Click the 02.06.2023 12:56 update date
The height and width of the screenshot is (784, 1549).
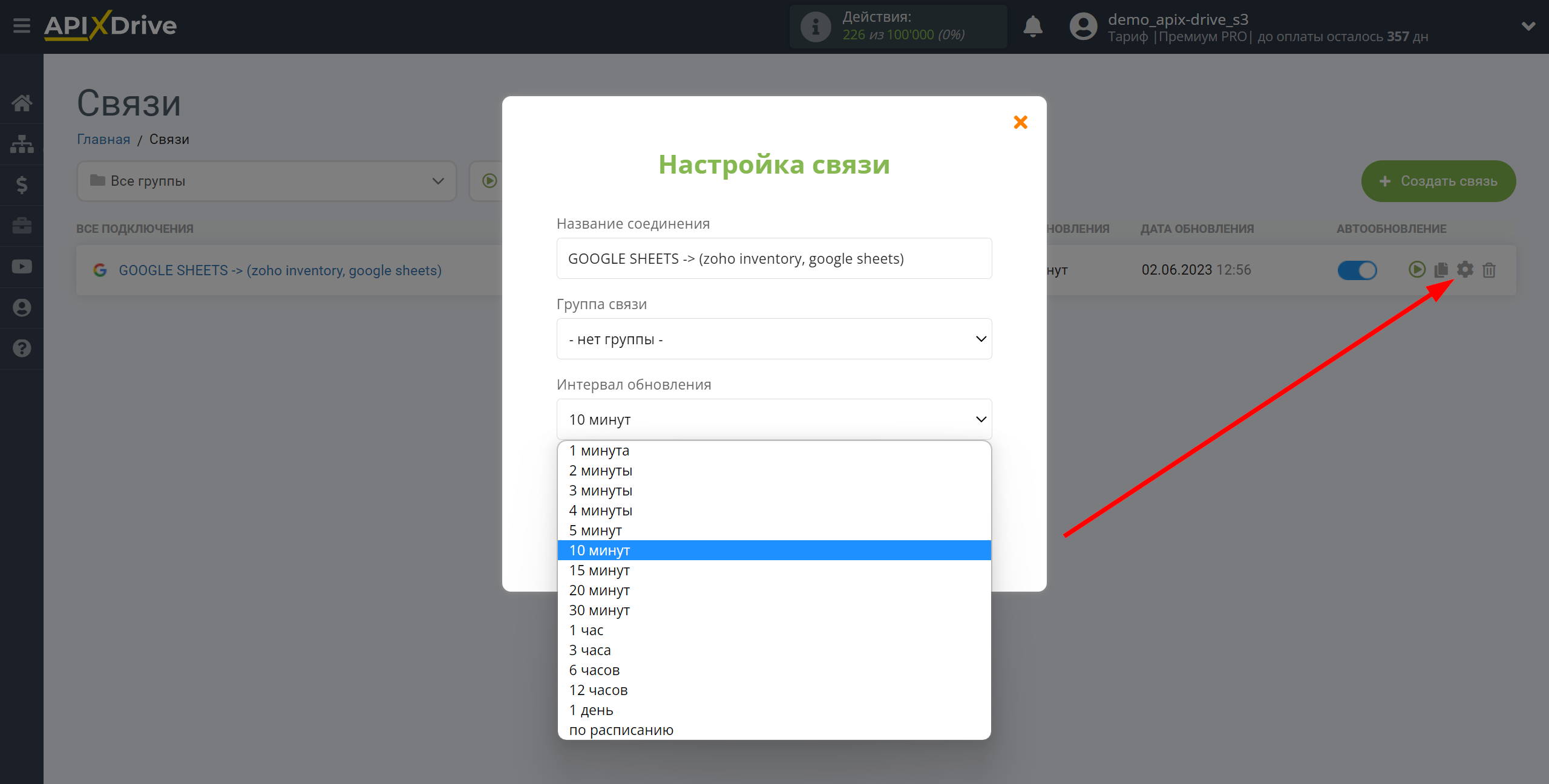(1196, 270)
